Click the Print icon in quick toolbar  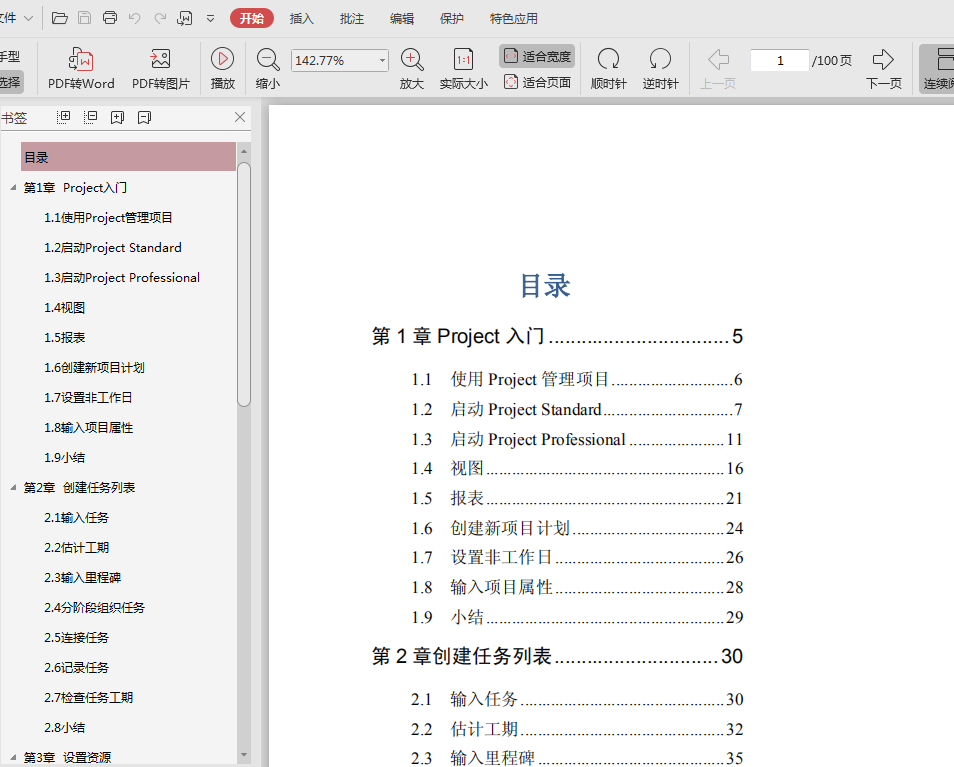110,18
